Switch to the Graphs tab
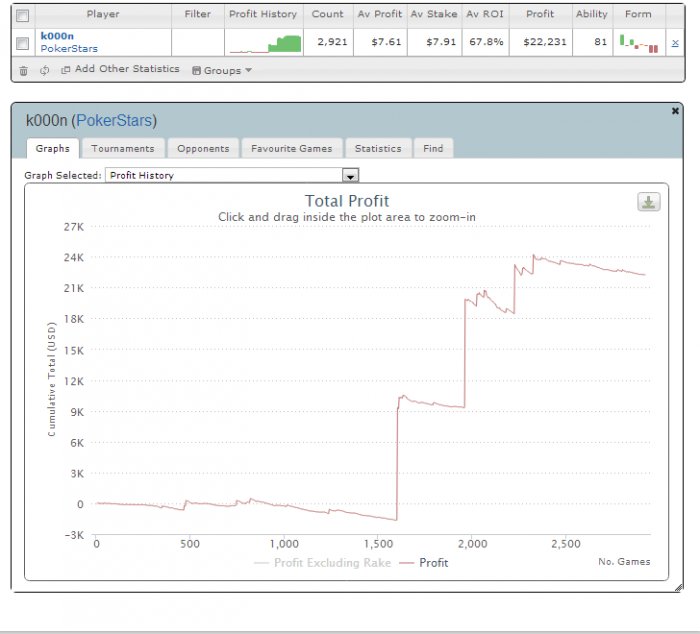 click(53, 148)
